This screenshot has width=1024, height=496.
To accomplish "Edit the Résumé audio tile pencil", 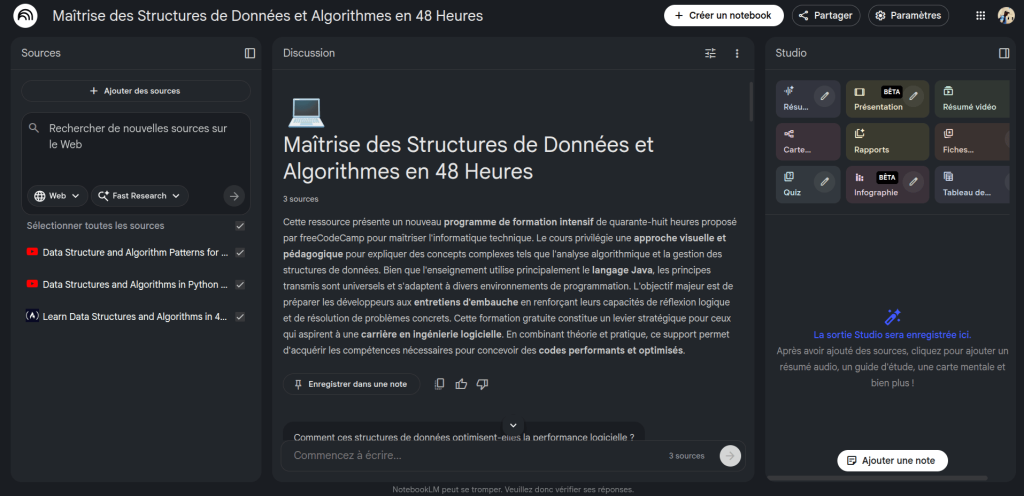I will click(825, 96).
